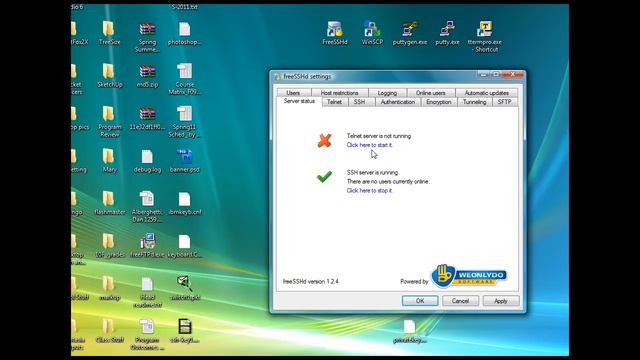Viewport: 640px width, 360px height.
Task: Click the green checkmark SSH status icon
Action: click(324, 176)
